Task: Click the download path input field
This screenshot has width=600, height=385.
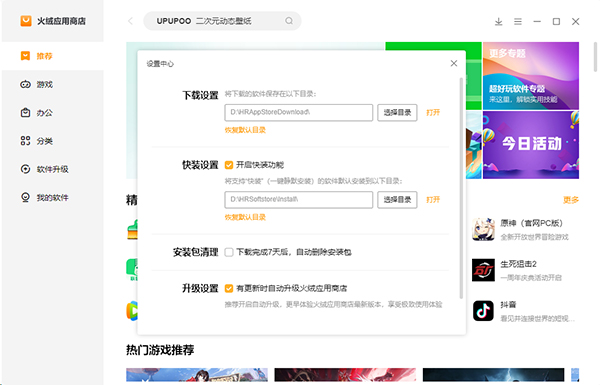Action: (298, 113)
